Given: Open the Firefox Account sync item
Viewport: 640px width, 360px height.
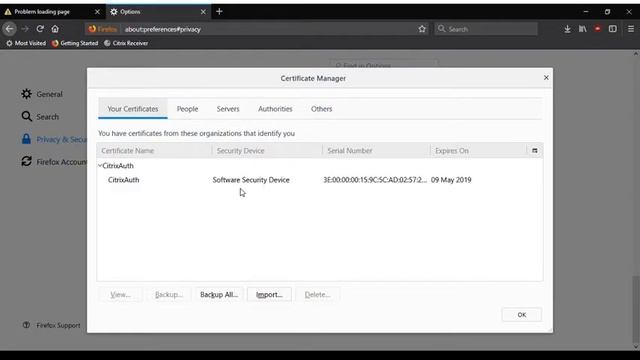Looking at the screenshot, I should pos(54,162).
